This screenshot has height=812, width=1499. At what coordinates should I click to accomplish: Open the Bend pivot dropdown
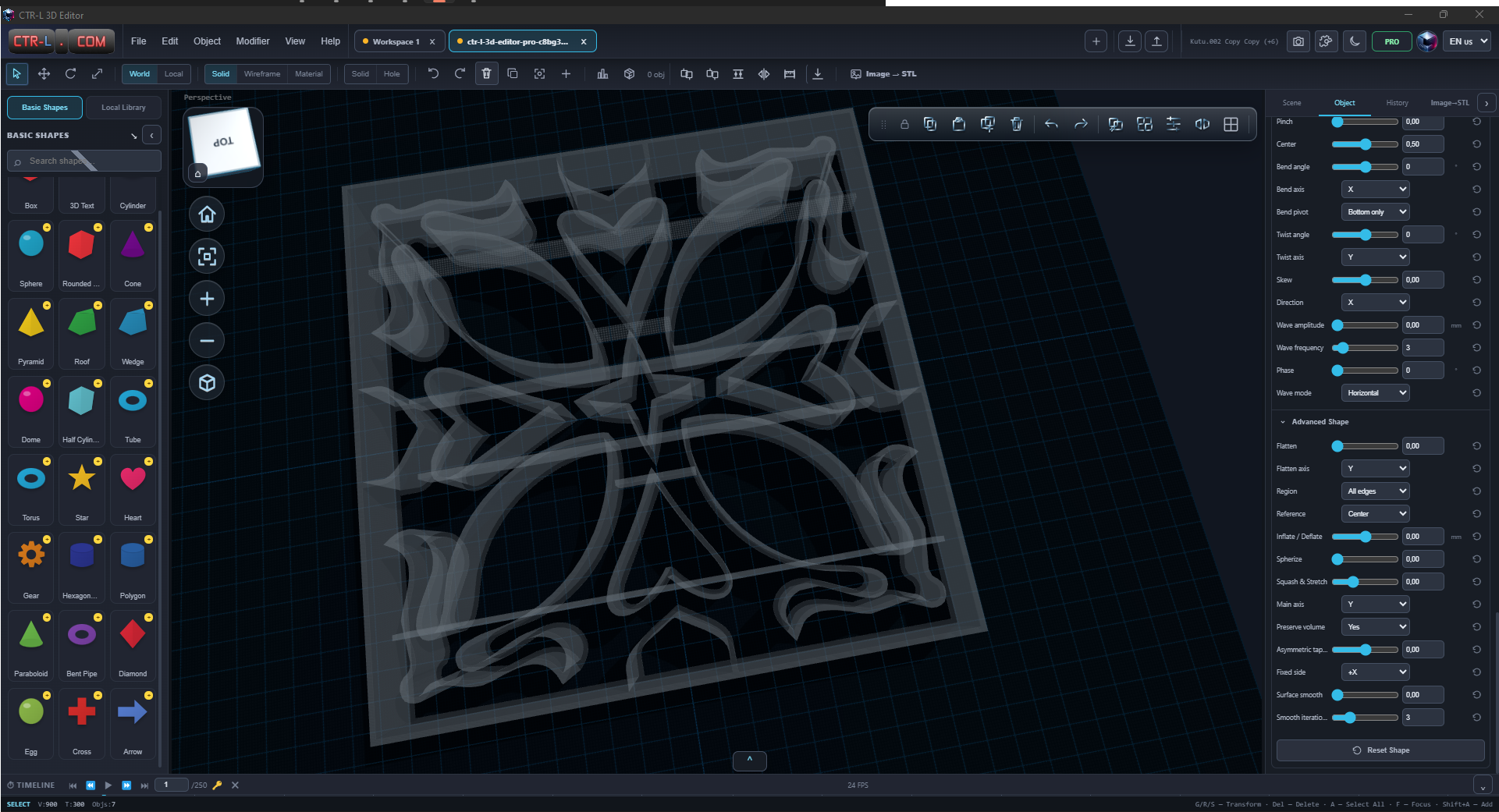pyautogui.click(x=1376, y=212)
